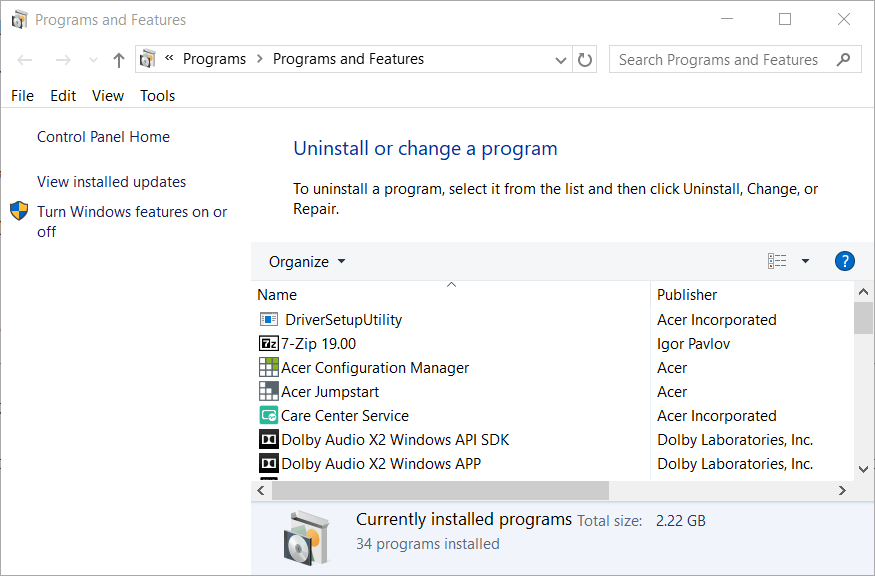Image resolution: width=875 pixels, height=576 pixels.
Task: Click the Dolby Audio X2 Windows API SDK icon
Action: coord(268,439)
